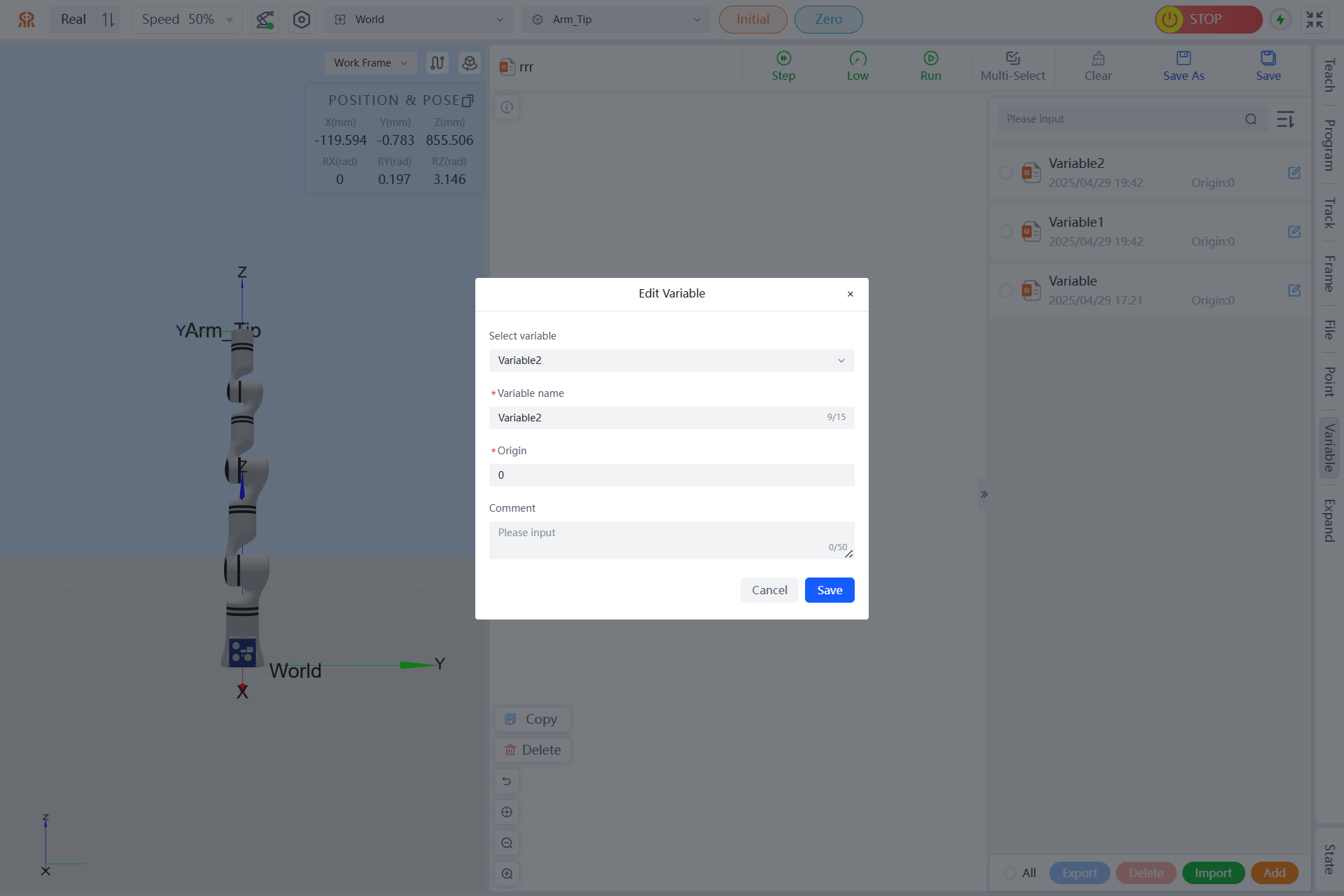The height and width of the screenshot is (896, 1344).
Task: Click the blue Save button in dialog
Action: [x=829, y=590]
